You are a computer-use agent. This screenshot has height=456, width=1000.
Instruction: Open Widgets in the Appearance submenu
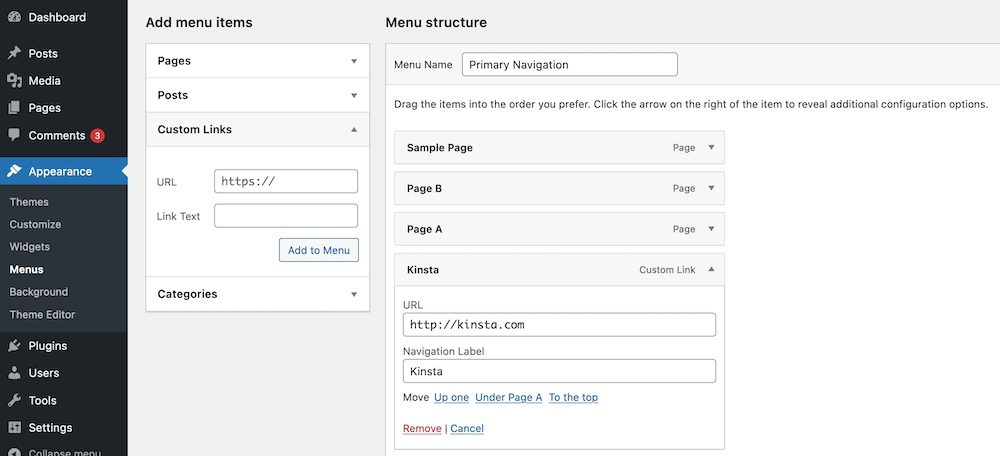[x=30, y=247]
